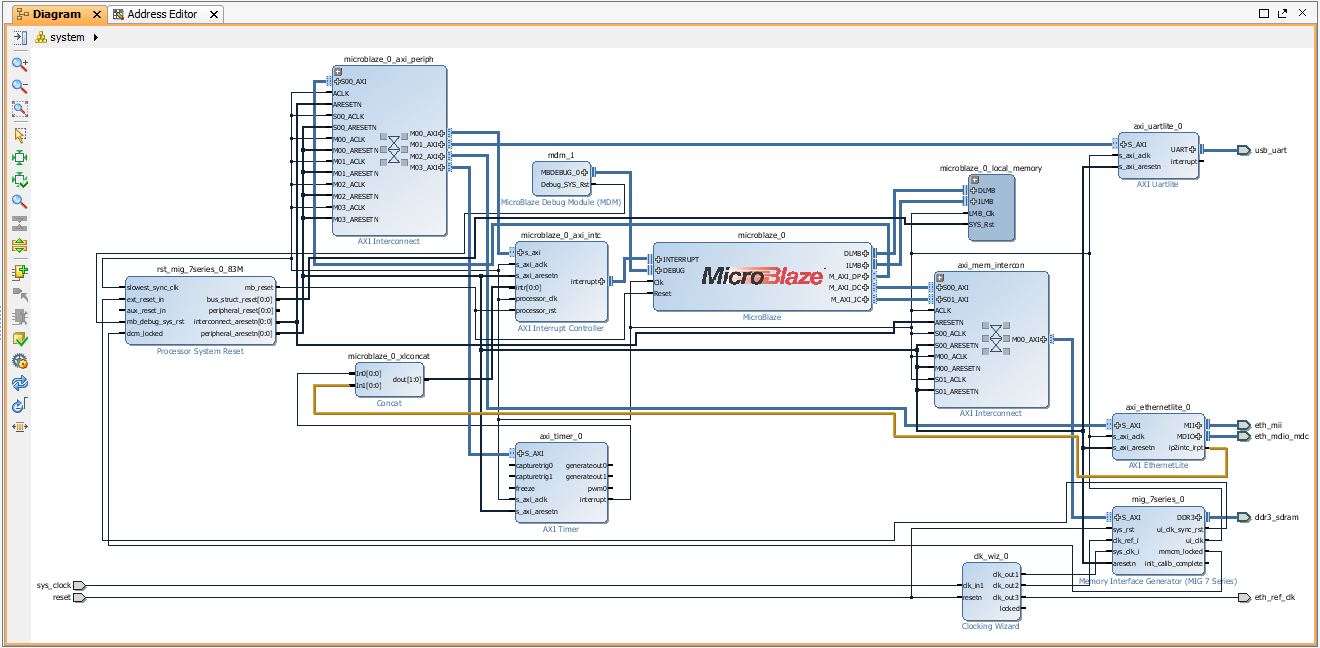Select the usb_uart output port
Screen dimensions: 1320x648
tap(1244, 150)
